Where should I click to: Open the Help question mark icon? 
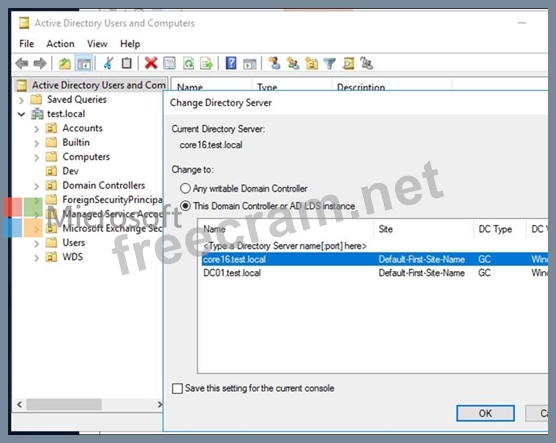point(231,63)
